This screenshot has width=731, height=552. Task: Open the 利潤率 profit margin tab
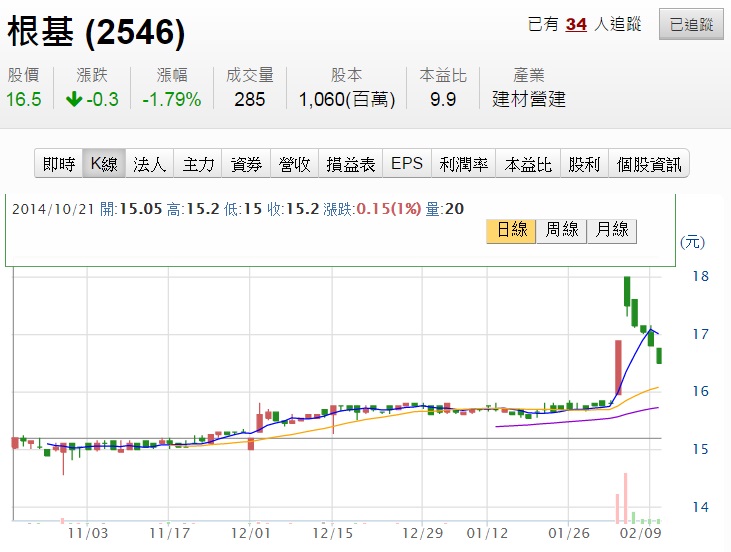click(x=463, y=164)
